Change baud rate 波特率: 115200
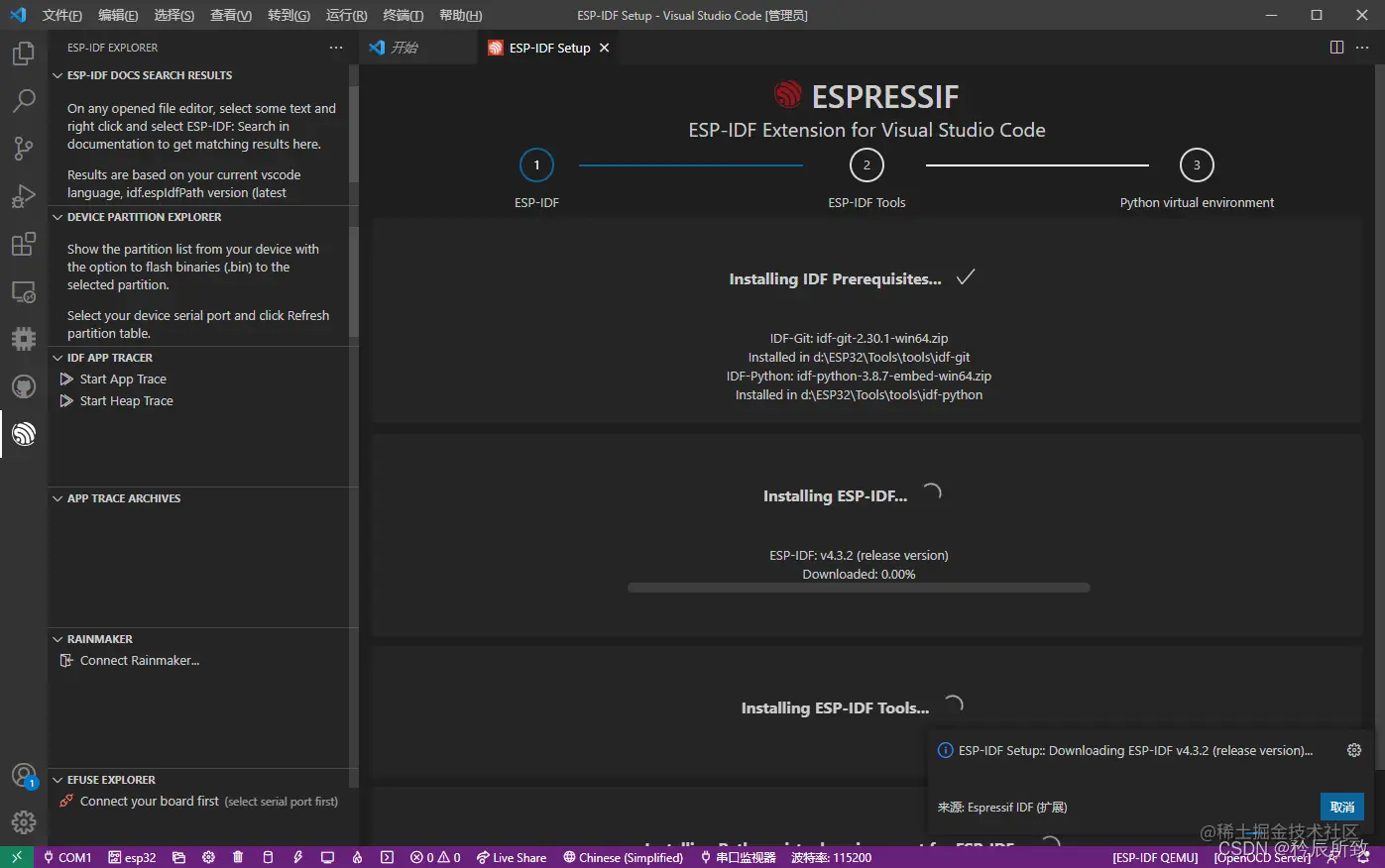 831,857
